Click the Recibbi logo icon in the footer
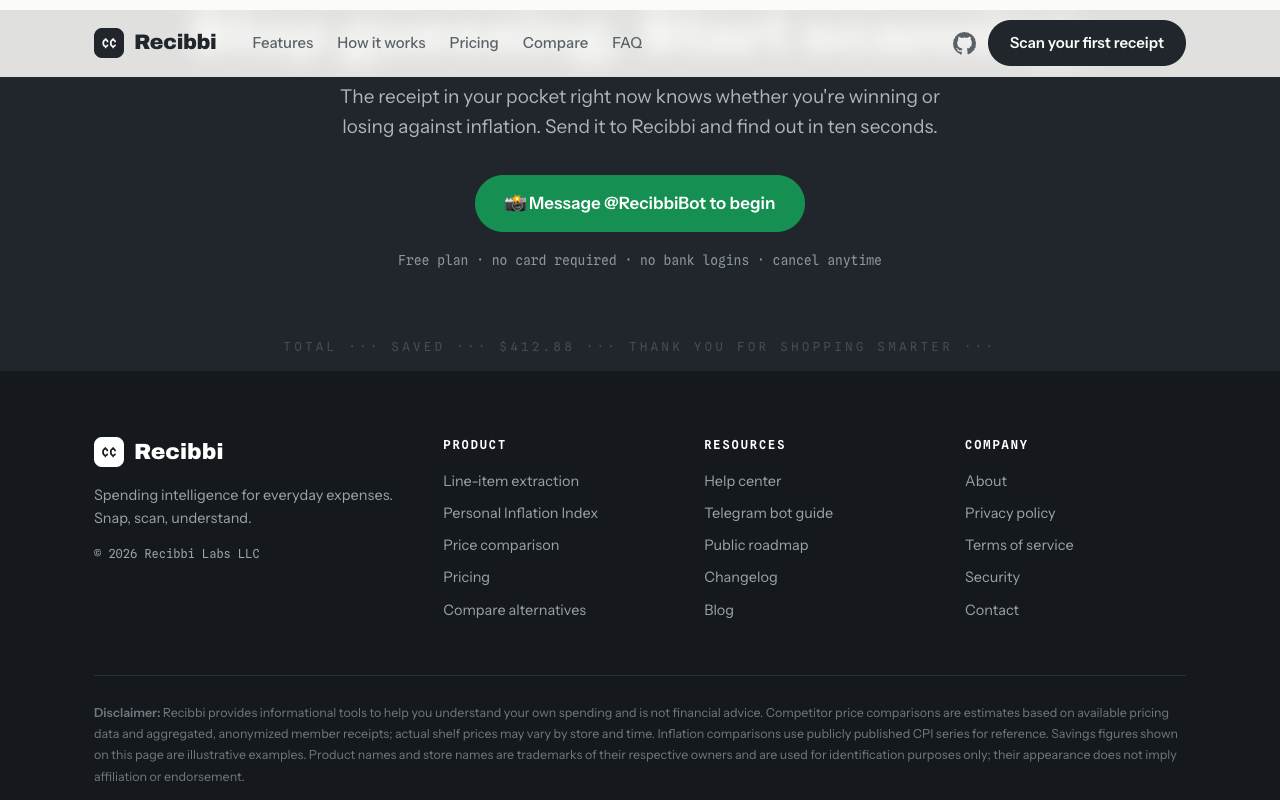Image resolution: width=1280 pixels, height=800 pixels. [x=109, y=452]
